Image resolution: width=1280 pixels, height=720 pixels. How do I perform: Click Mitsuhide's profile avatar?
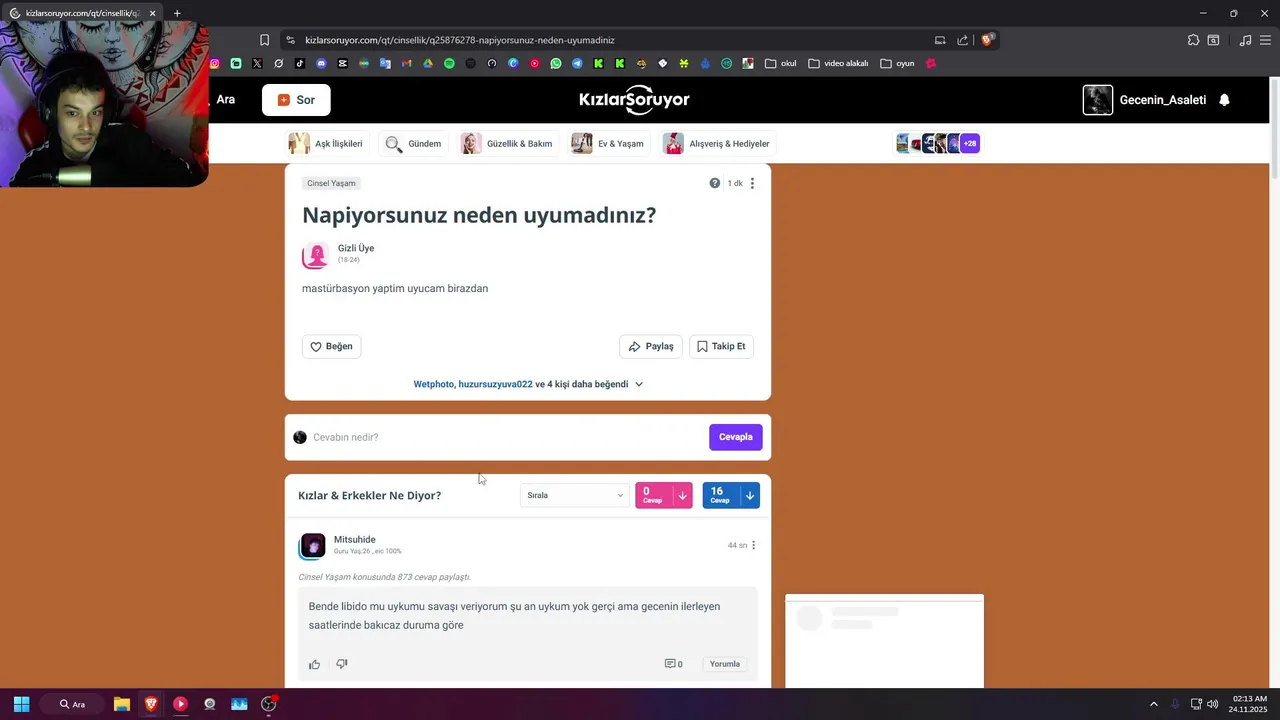(x=313, y=546)
